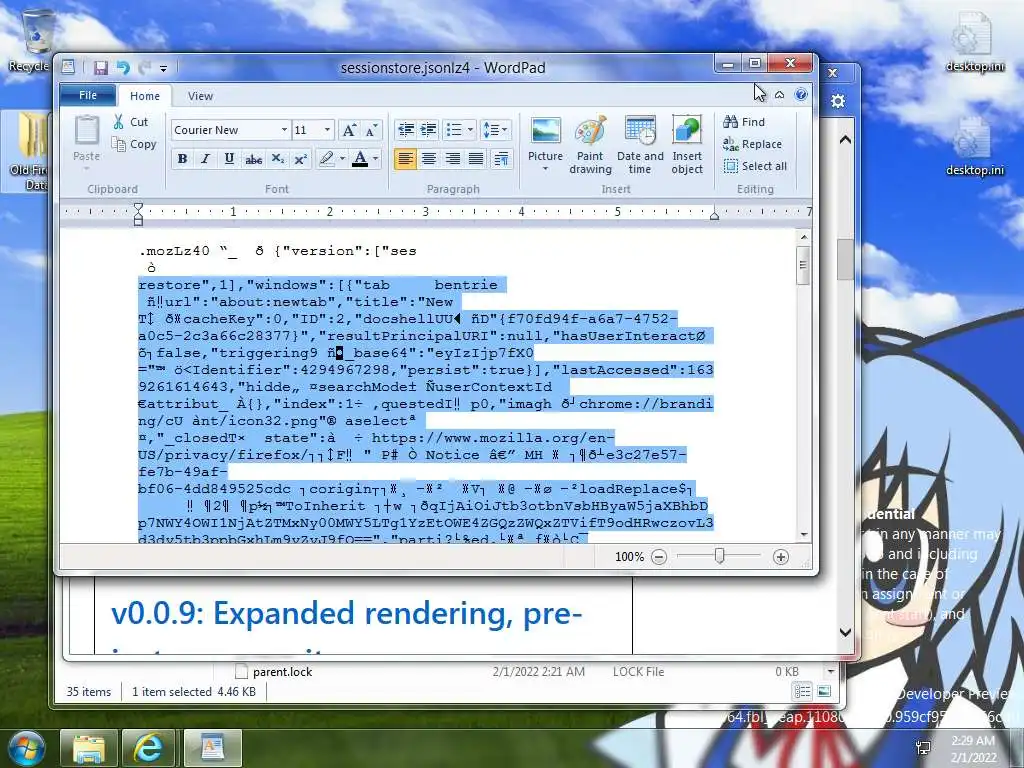Align text left
Screen dimensions: 1024x768
(405, 159)
